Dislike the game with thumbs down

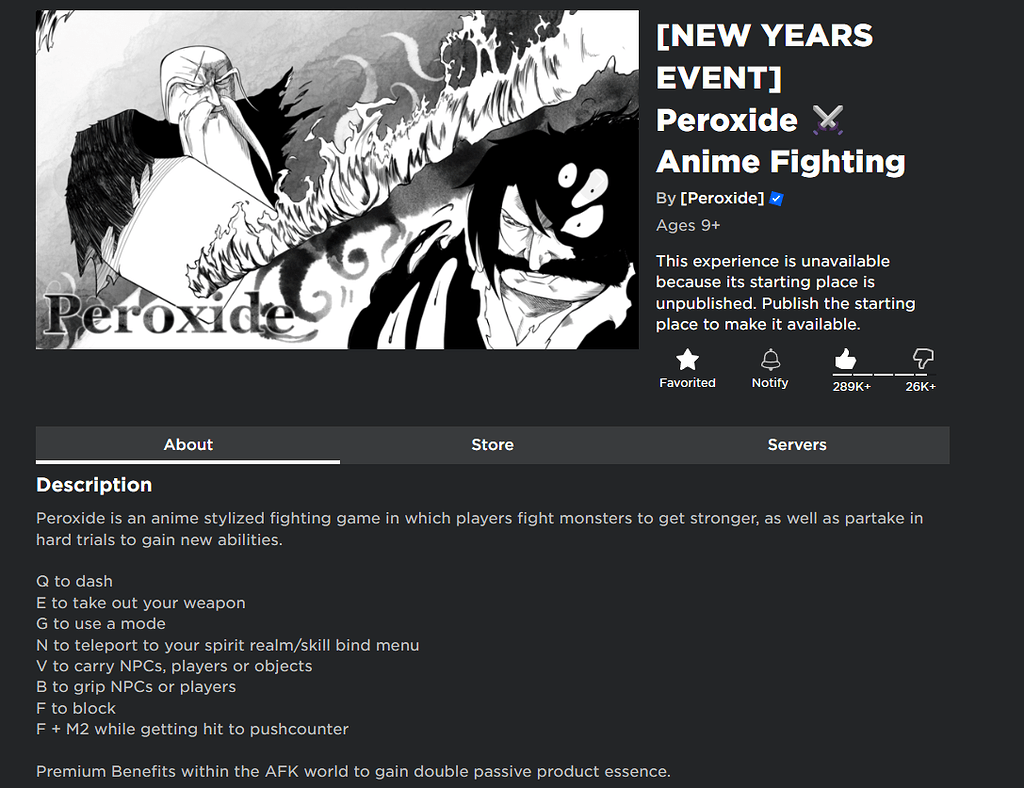point(923,359)
